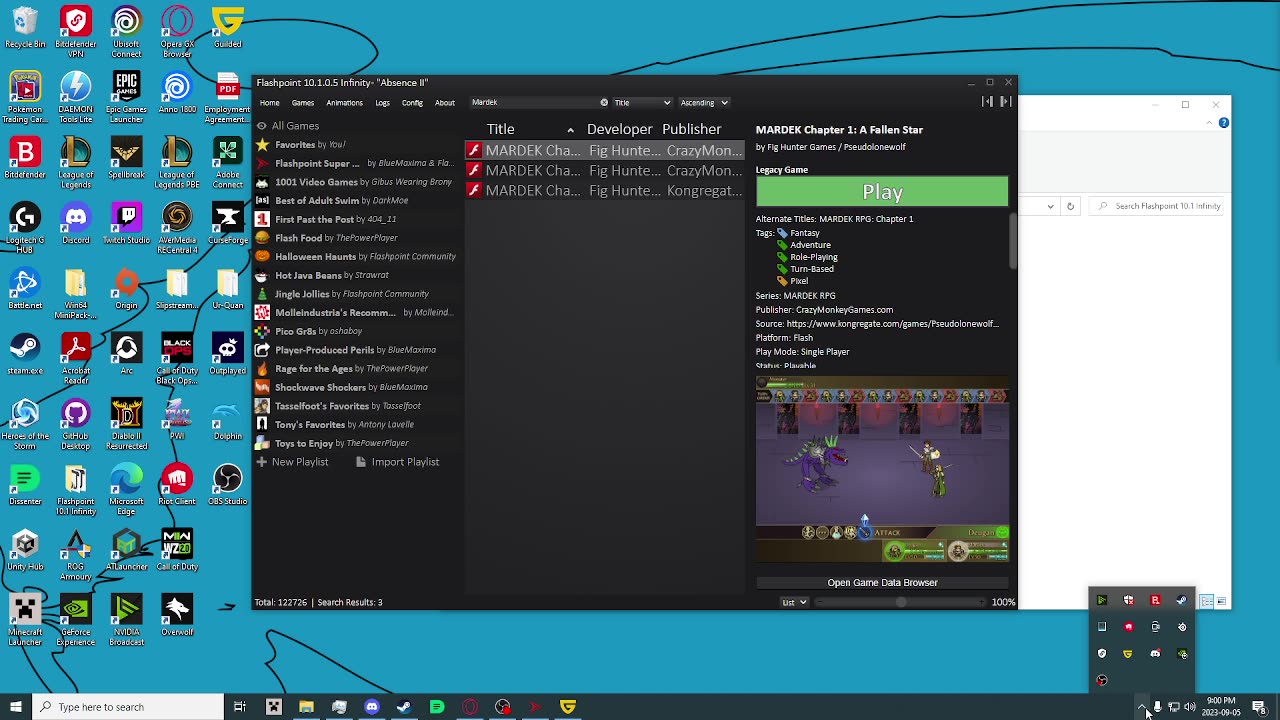Select the CurseForge desktop shortcut
The height and width of the screenshot is (720, 1280).
227,226
